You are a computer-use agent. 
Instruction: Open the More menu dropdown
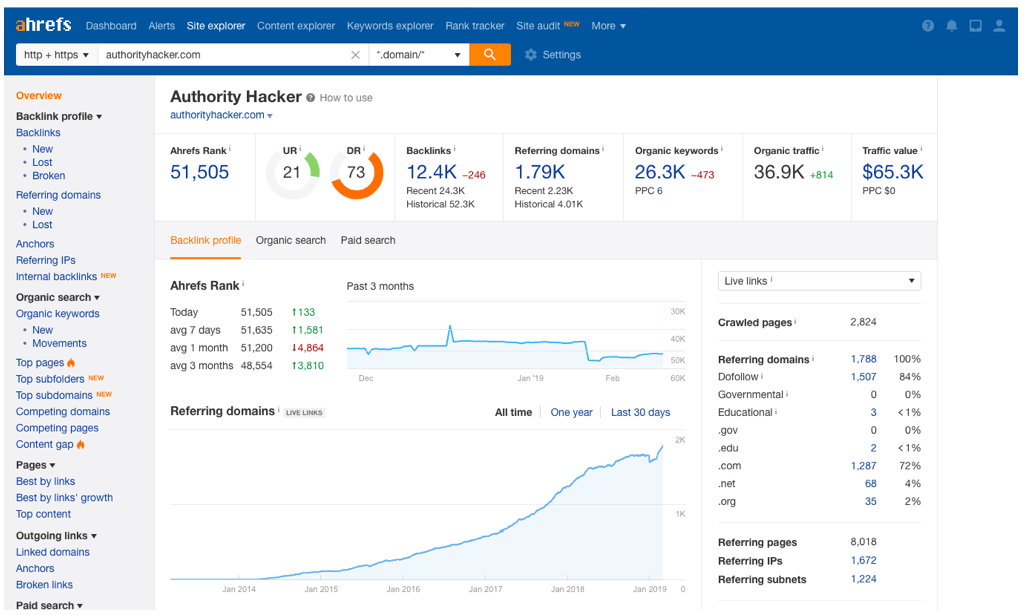point(609,26)
